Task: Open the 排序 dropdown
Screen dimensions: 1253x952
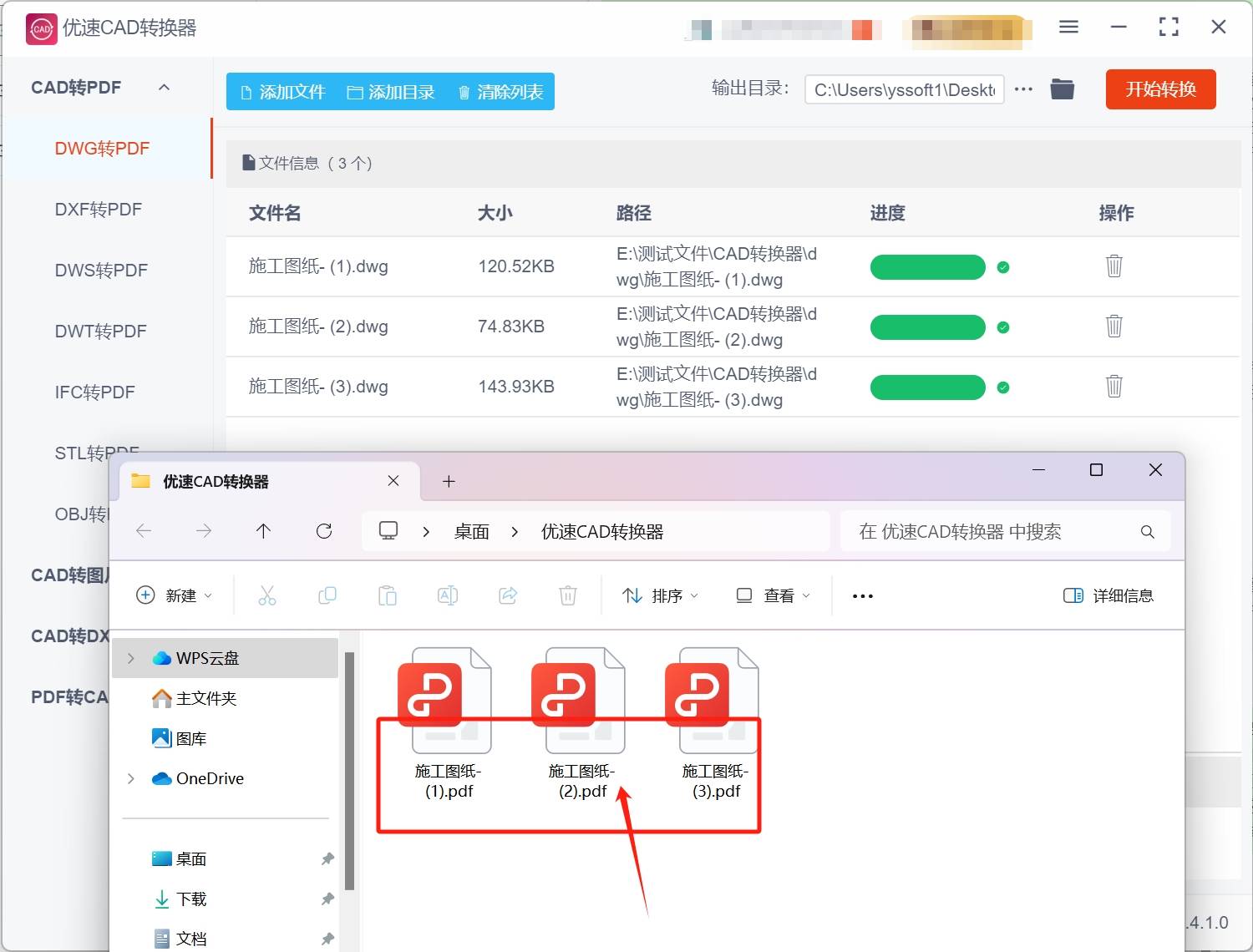Action: (661, 595)
